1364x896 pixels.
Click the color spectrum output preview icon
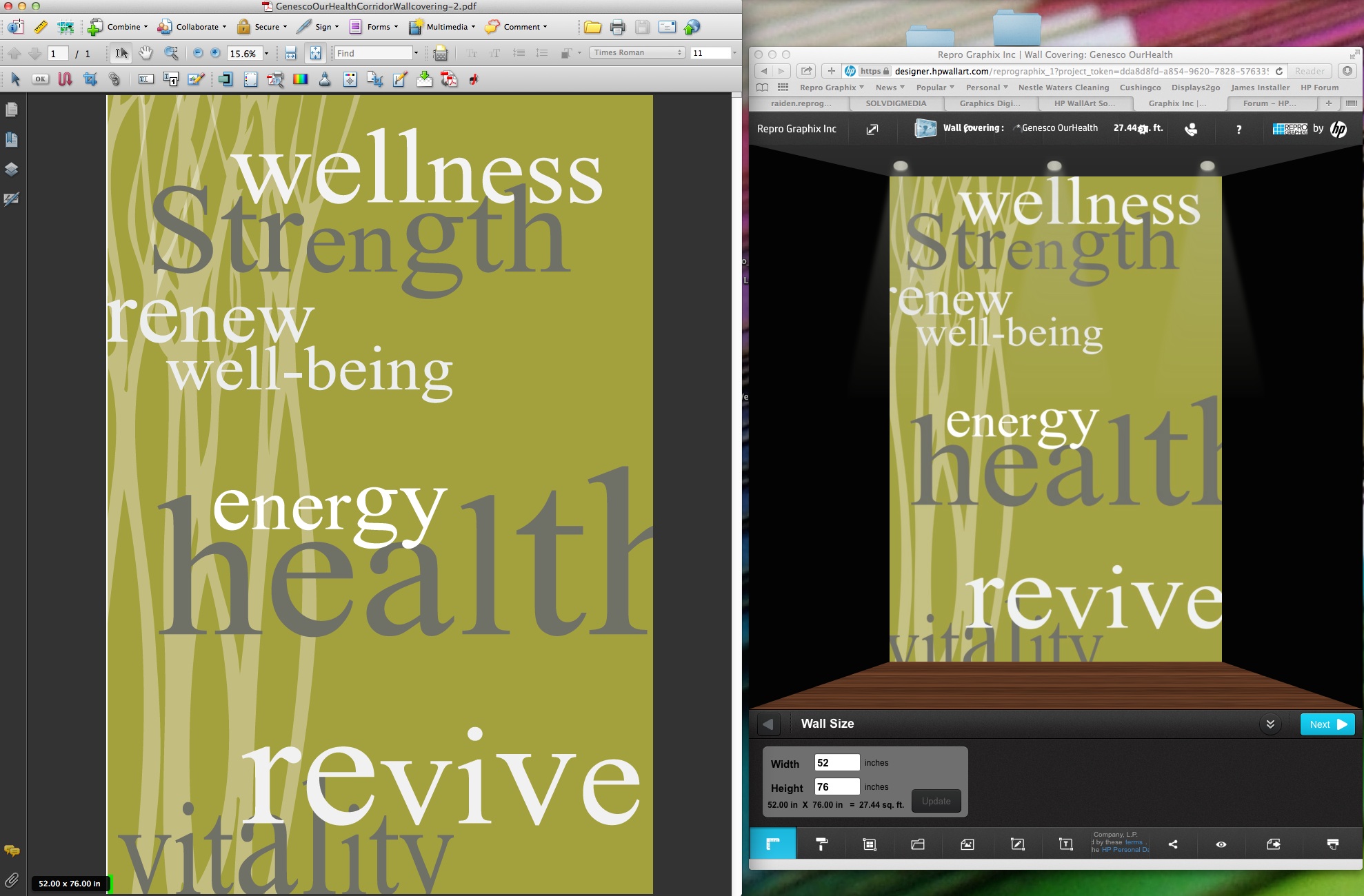coord(300,79)
